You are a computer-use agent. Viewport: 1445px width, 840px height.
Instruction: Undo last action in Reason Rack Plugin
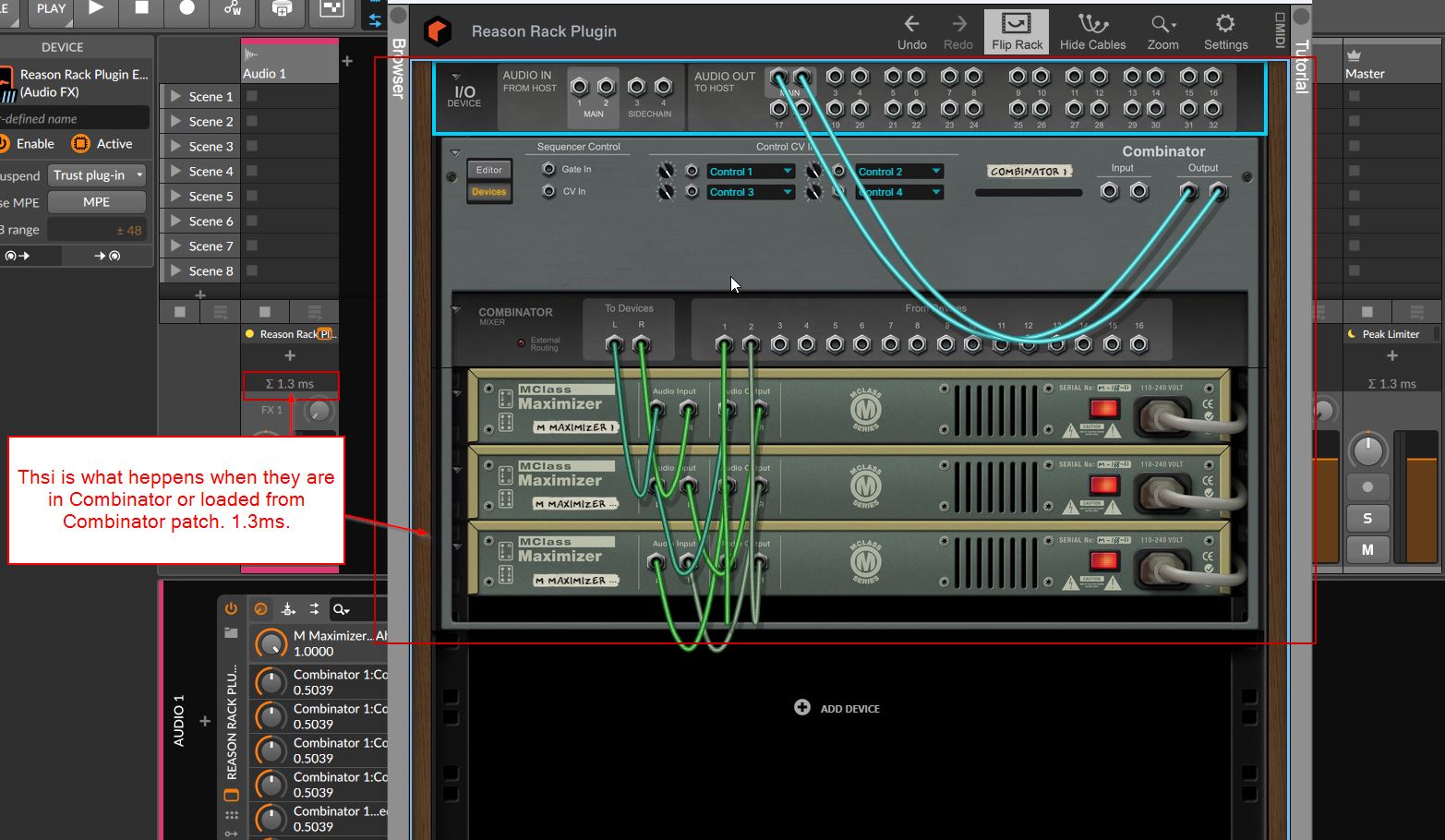pos(911,31)
